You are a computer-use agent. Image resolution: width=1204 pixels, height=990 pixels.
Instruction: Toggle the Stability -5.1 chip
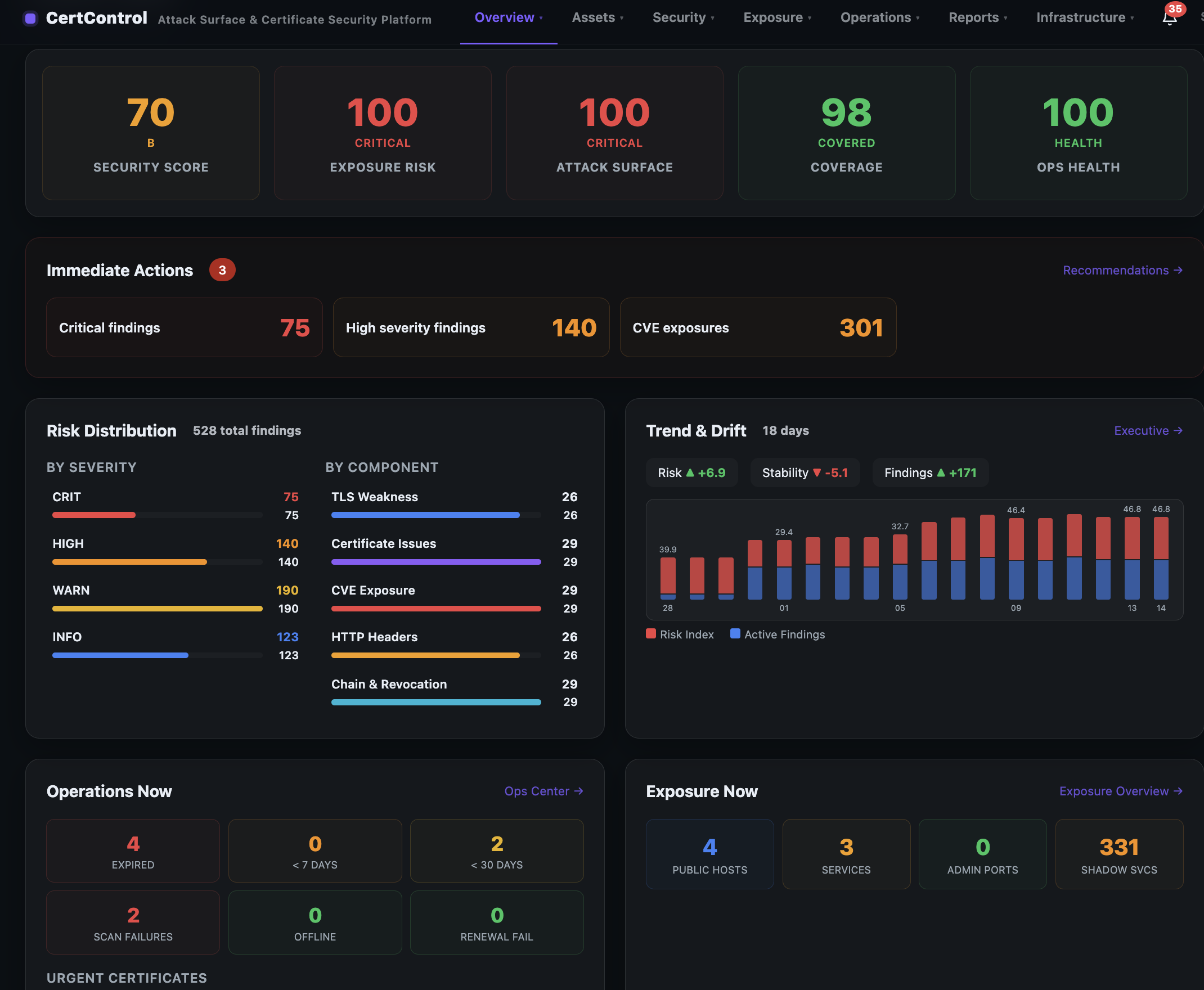(x=804, y=472)
